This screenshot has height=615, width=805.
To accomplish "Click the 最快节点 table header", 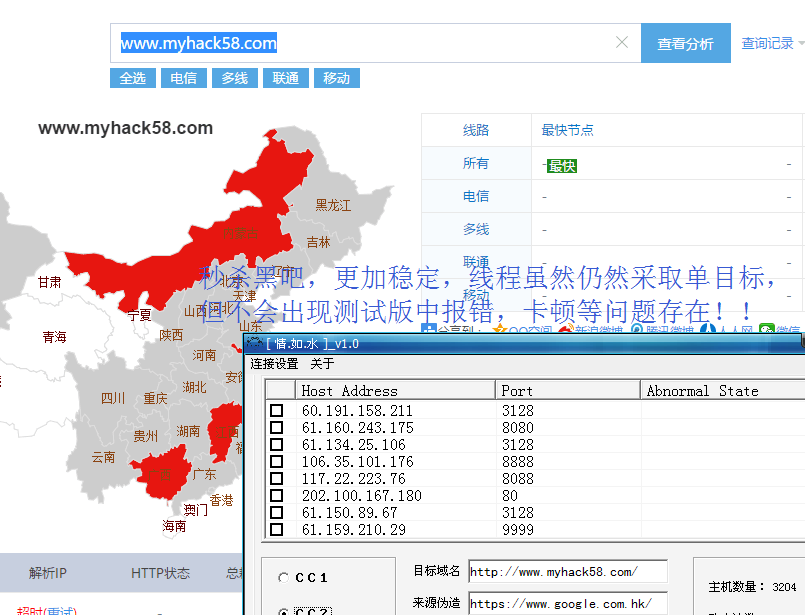I will [567, 130].
